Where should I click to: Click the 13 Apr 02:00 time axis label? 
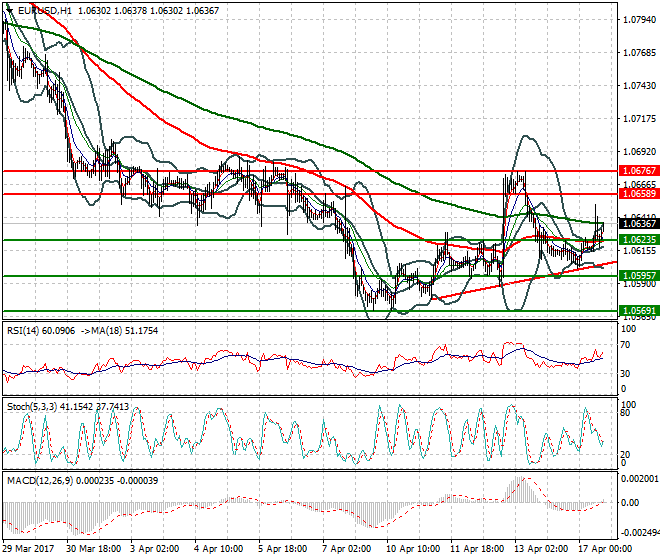(541, 549)
